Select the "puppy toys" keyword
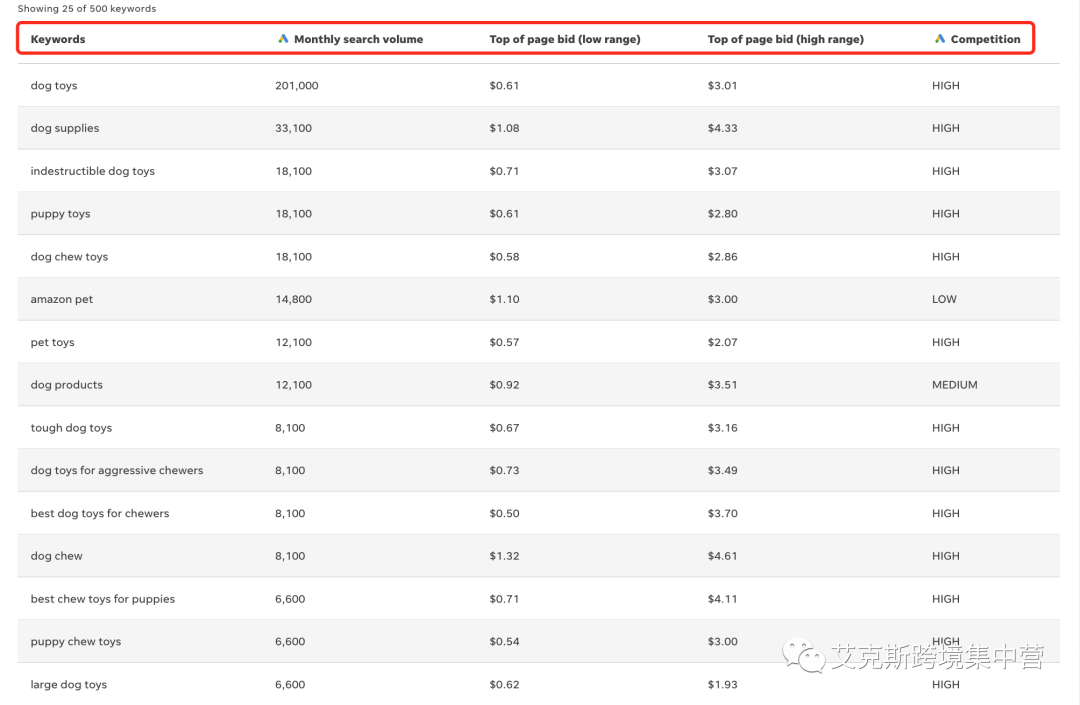Screen dimensions: 1080x705 pyautogui.click(x=60, y=214)
